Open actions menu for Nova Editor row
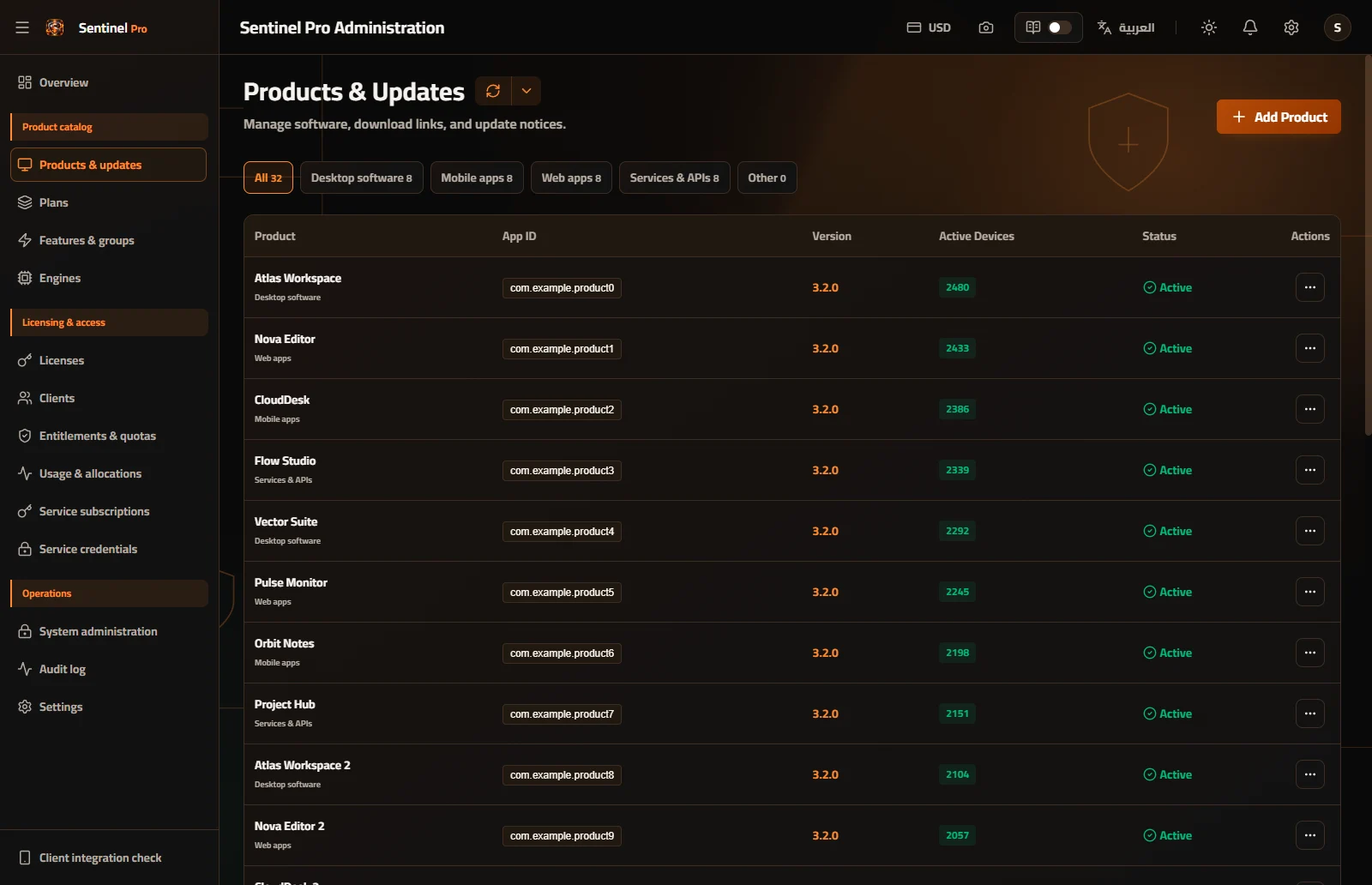Image resolution: width=1372 pixels, height=885 pixels. (x=1310, y=348)
